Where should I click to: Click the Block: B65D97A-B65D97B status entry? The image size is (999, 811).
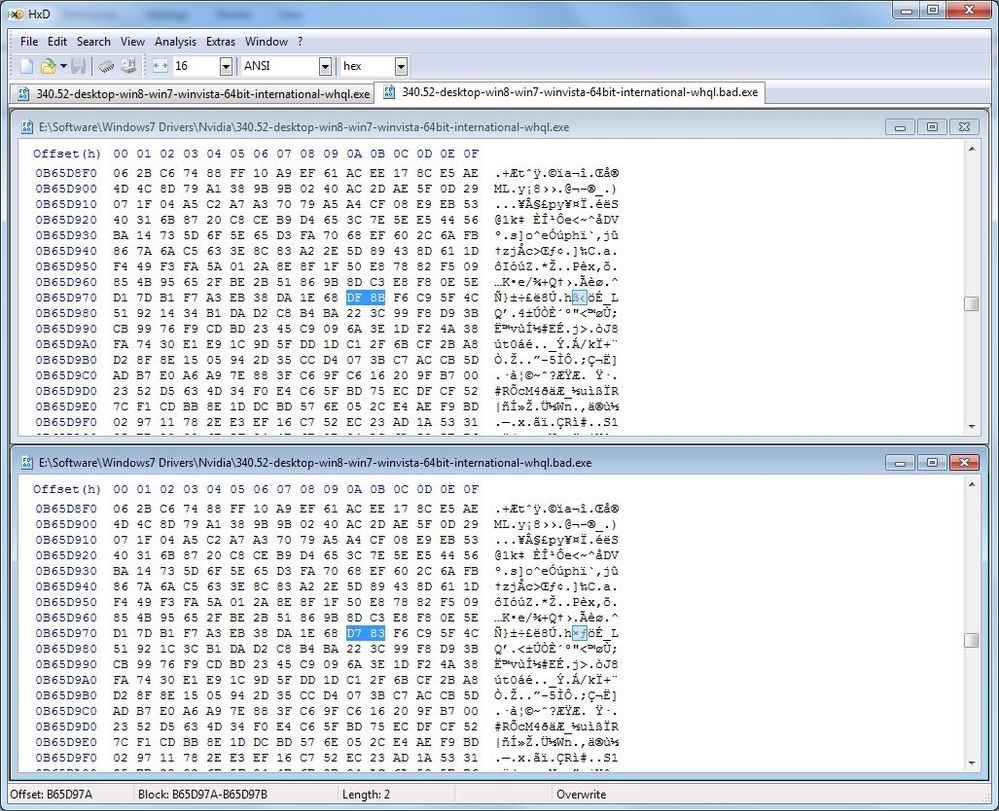[x=203, y=794]
